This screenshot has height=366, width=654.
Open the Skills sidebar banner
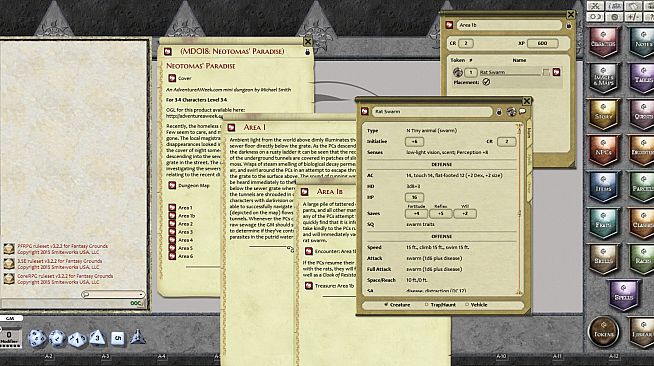point(603,259)
